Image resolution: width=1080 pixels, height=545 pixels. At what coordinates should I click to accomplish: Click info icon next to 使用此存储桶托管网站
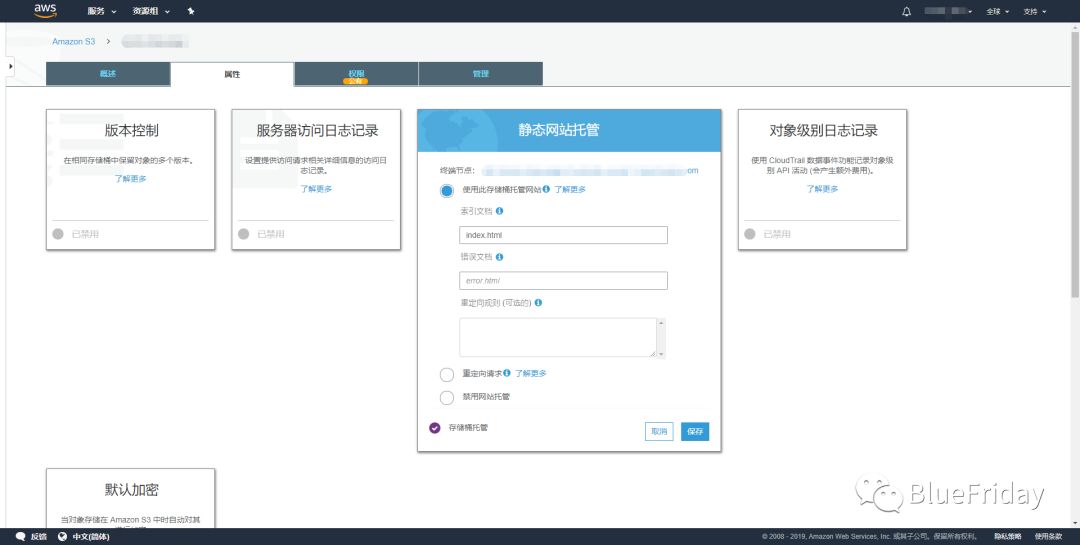[546, 189]
